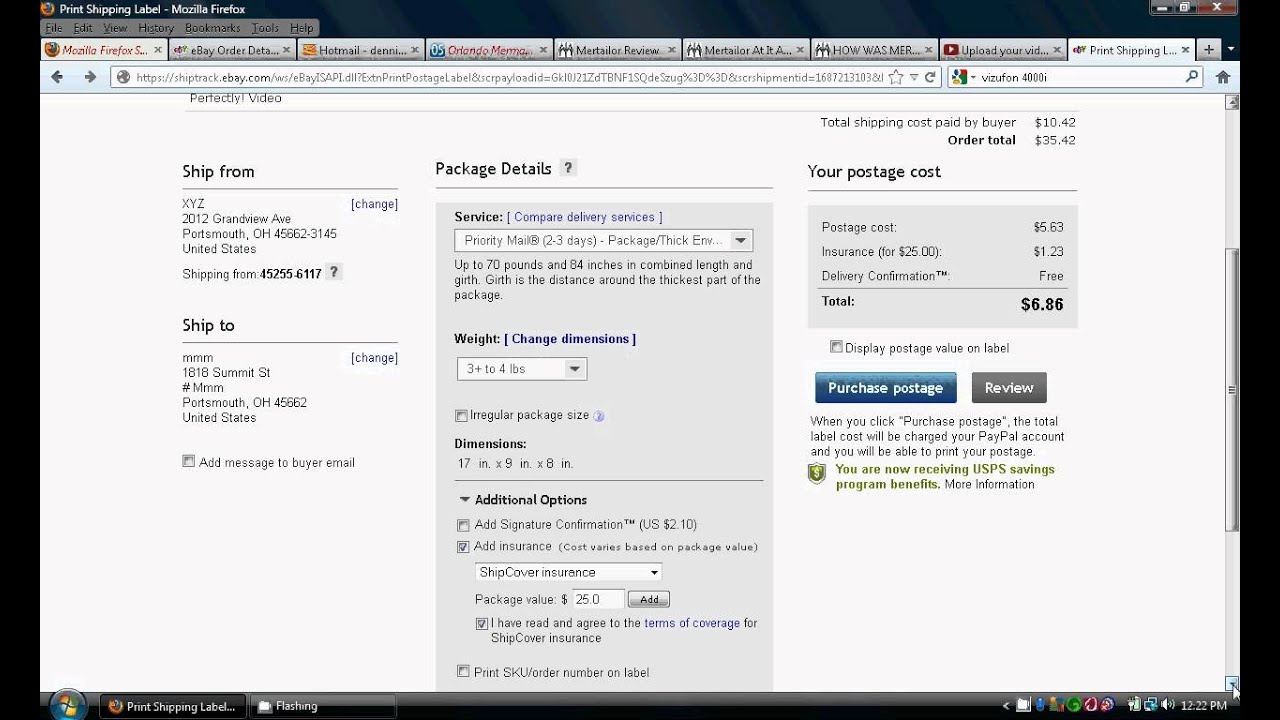Enable Add Signature Confirmation checkbox

click(x=463, y=525)
